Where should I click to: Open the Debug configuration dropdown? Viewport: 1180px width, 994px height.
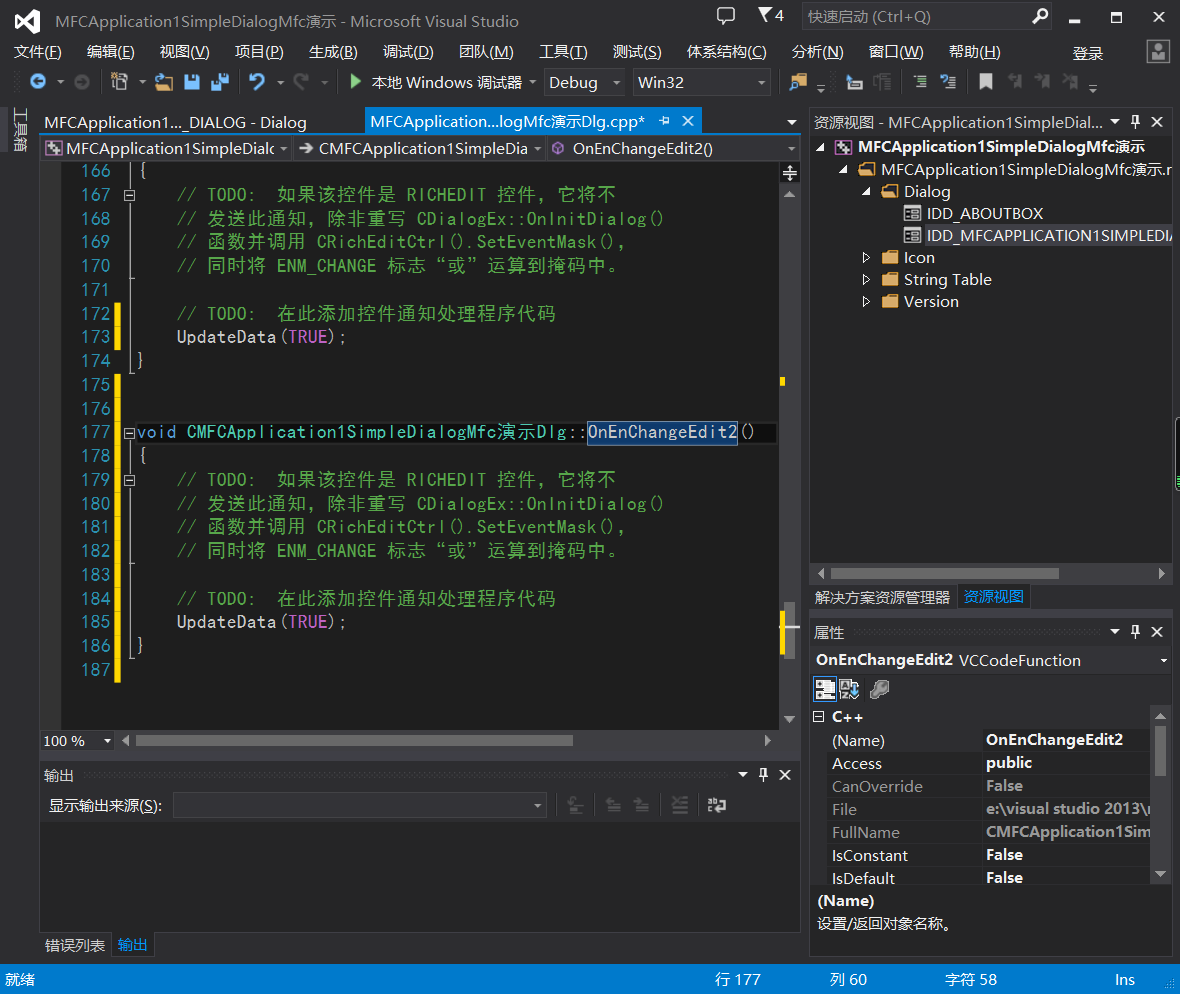(584, 83)
